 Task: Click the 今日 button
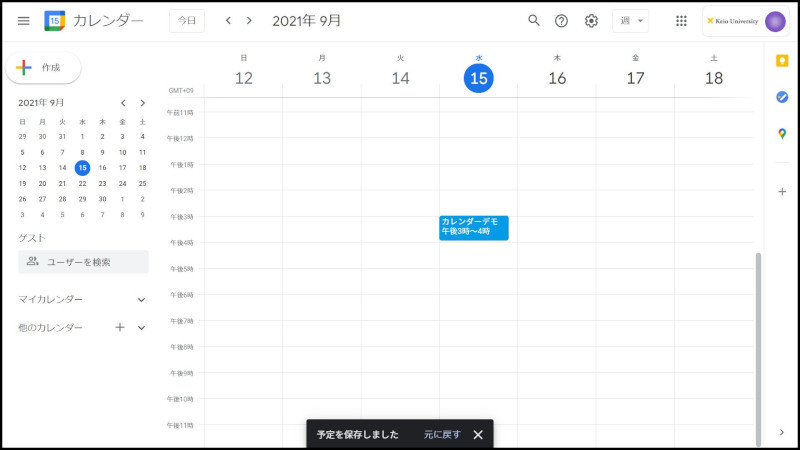pos(186,21)
